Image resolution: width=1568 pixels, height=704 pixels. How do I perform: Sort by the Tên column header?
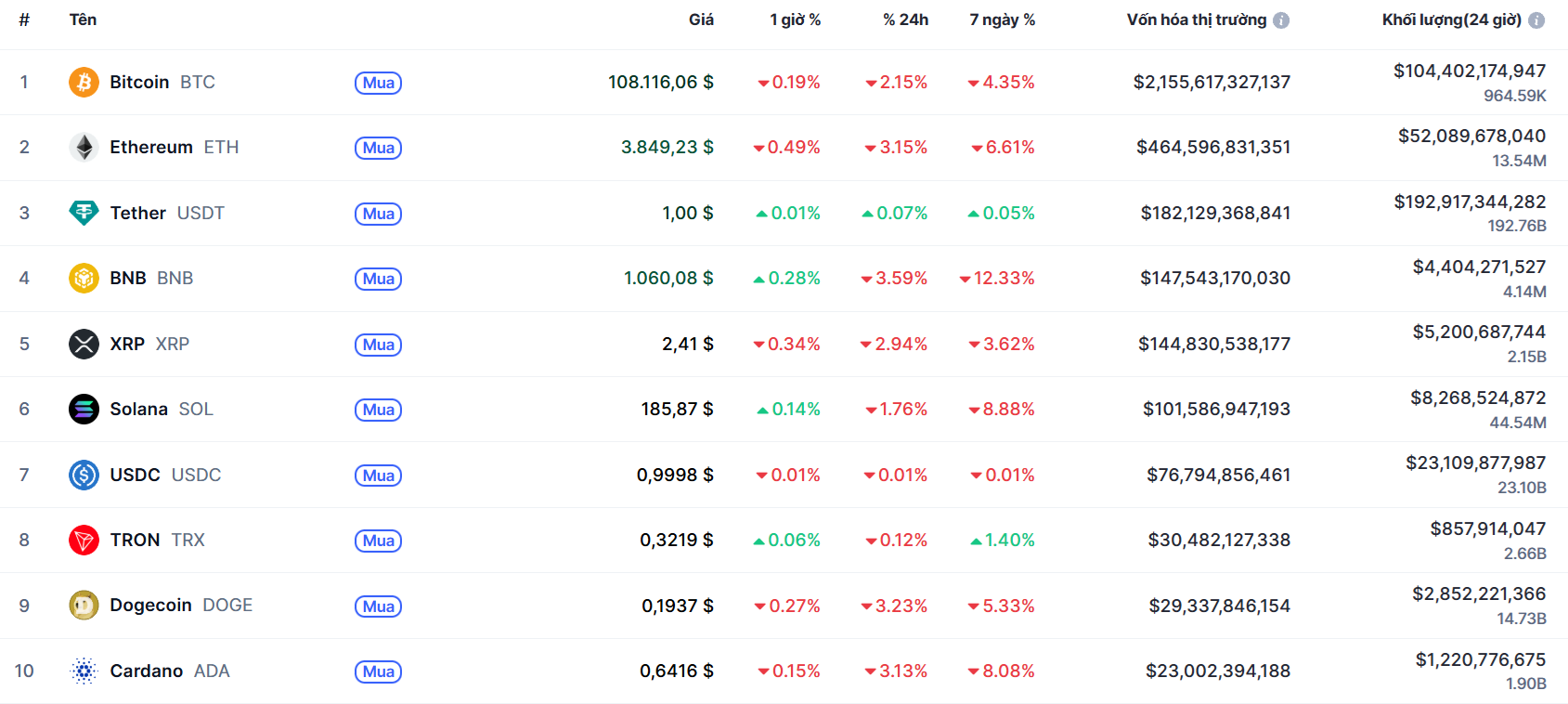[x=83, y=20]
